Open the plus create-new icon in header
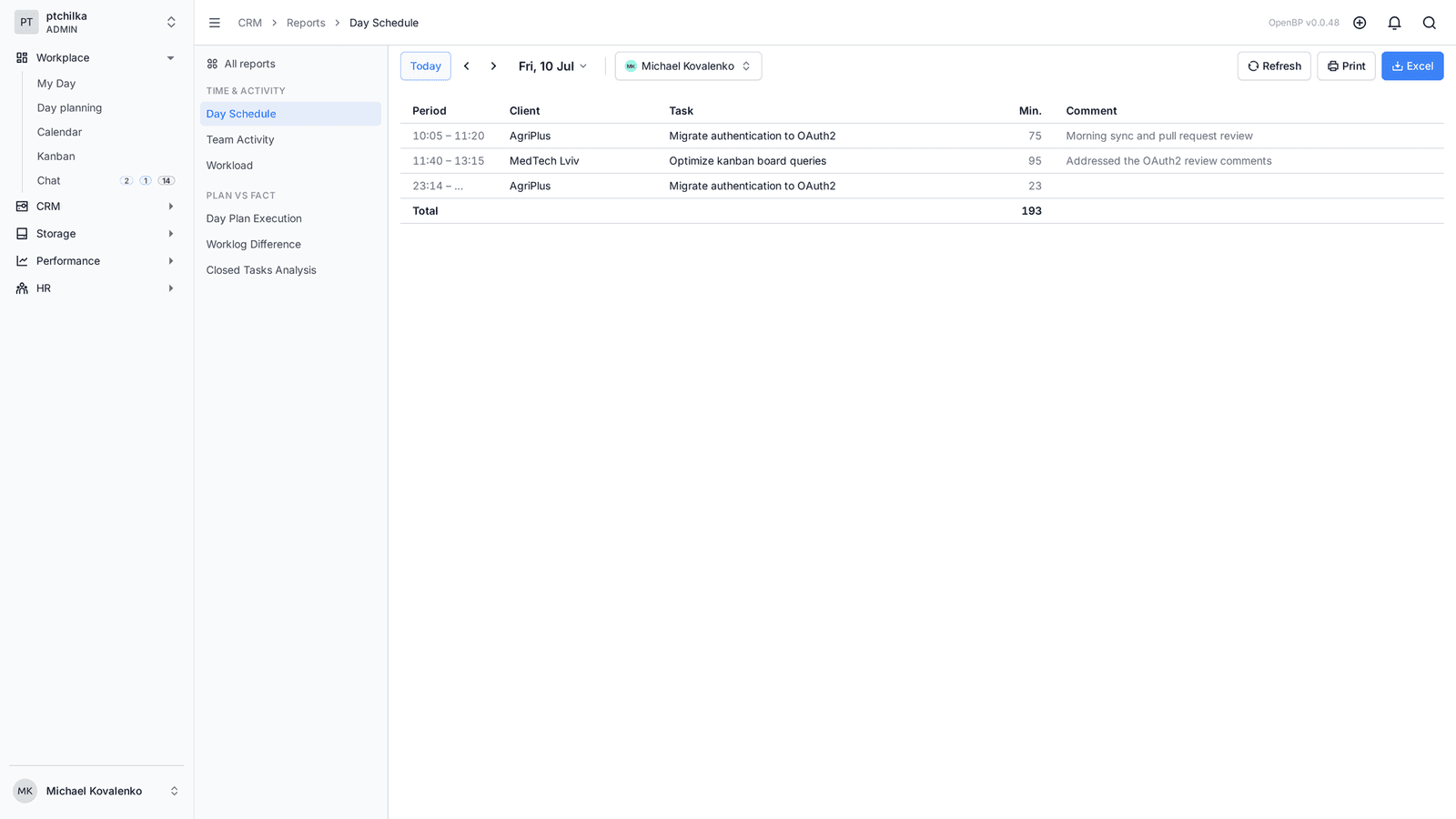Viewport: 1456px width, 819px height. [x=1360, y=23]
